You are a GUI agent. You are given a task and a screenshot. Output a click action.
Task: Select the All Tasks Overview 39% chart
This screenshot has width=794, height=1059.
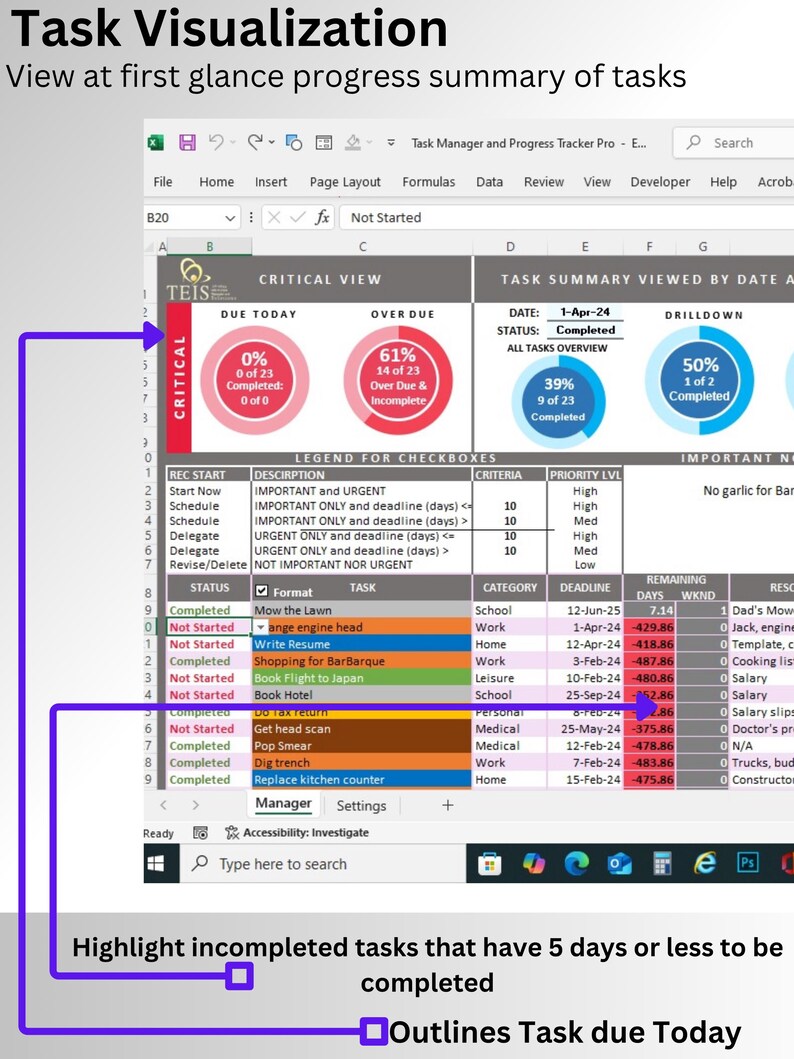pos(558,401)
